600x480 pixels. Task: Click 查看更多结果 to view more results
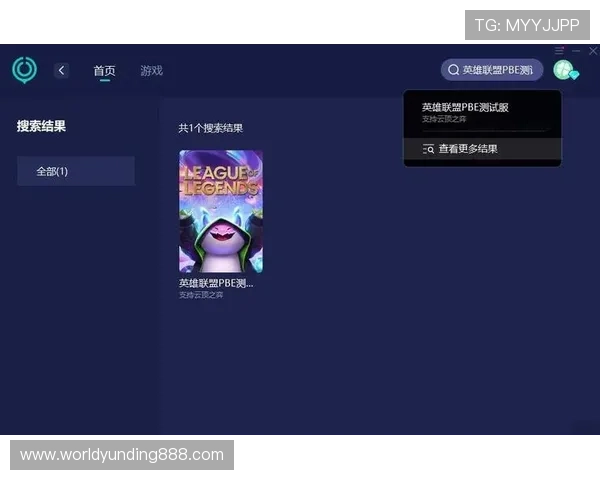tap(468, 149)
